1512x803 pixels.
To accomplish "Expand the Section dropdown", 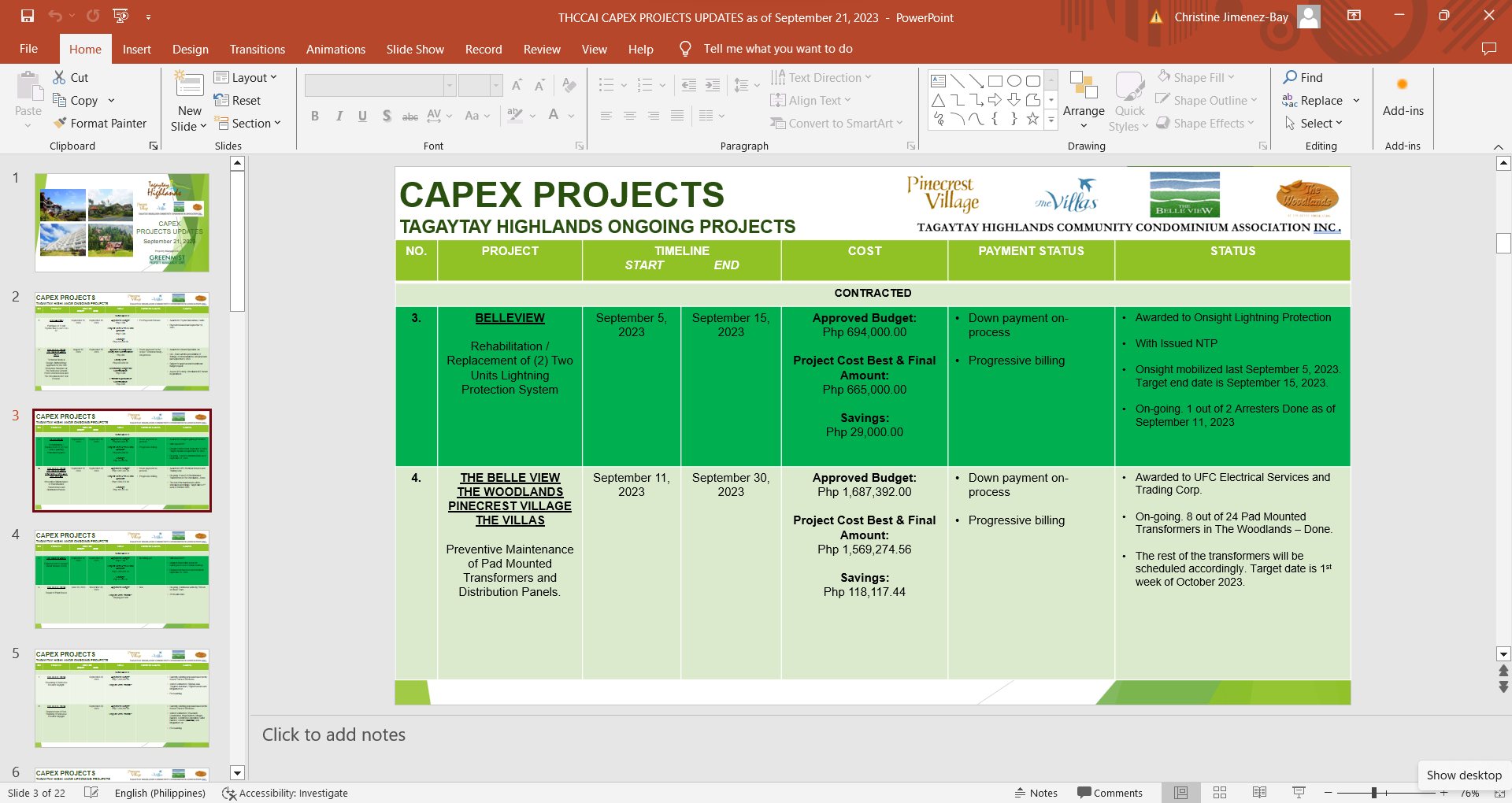I will point(247,123).
